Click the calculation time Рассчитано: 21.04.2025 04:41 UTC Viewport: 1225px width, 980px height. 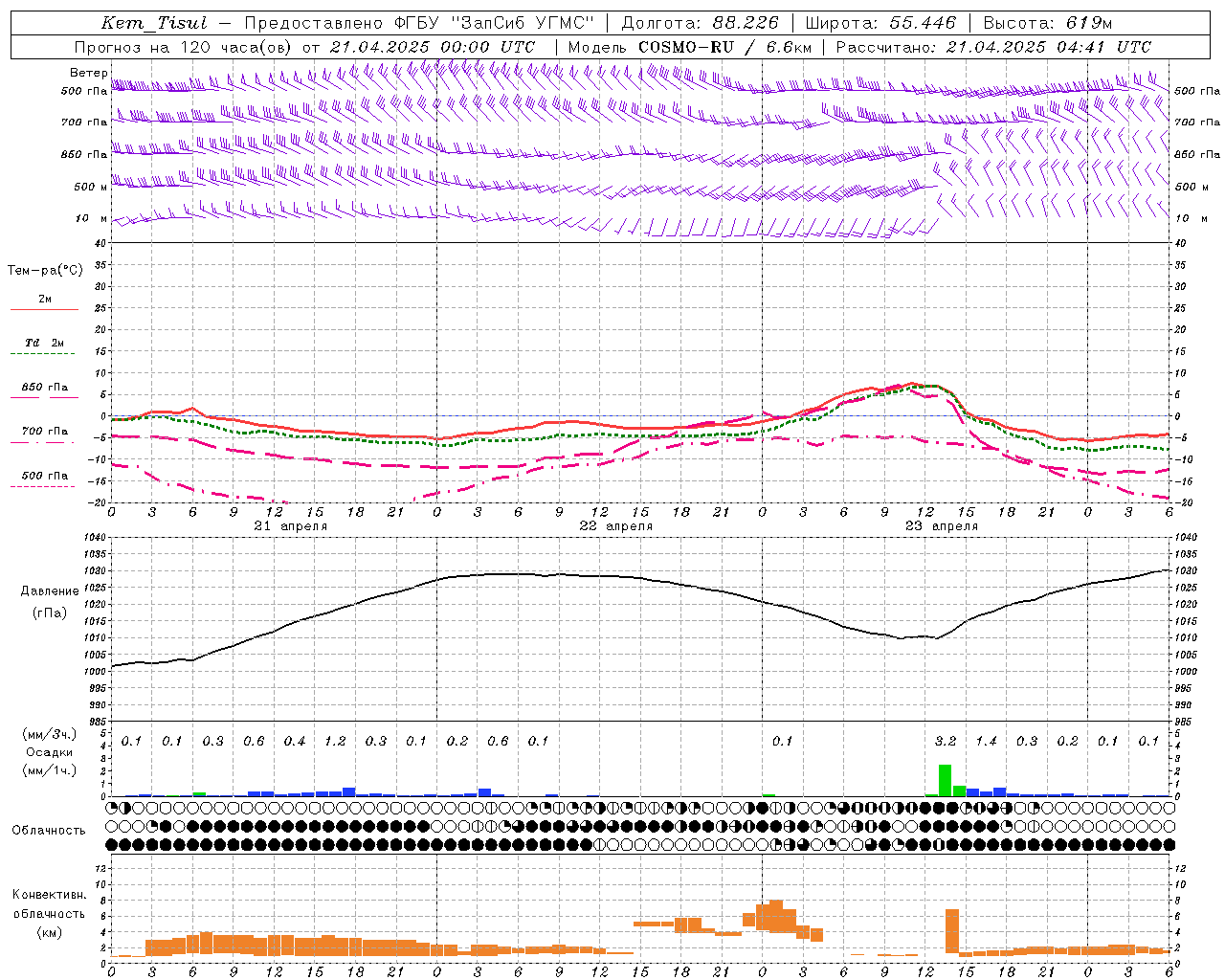[993, 47]
